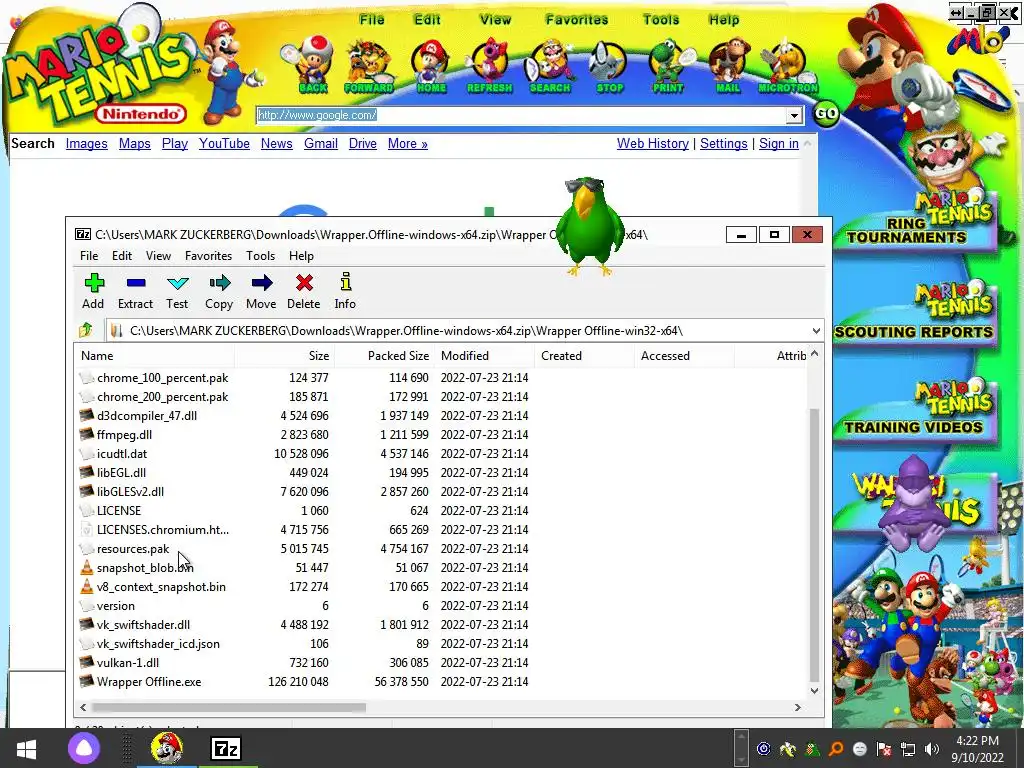Click the orange magnifier tray icon
This screenshot has height=768, width=1024.
pos(836,749)
